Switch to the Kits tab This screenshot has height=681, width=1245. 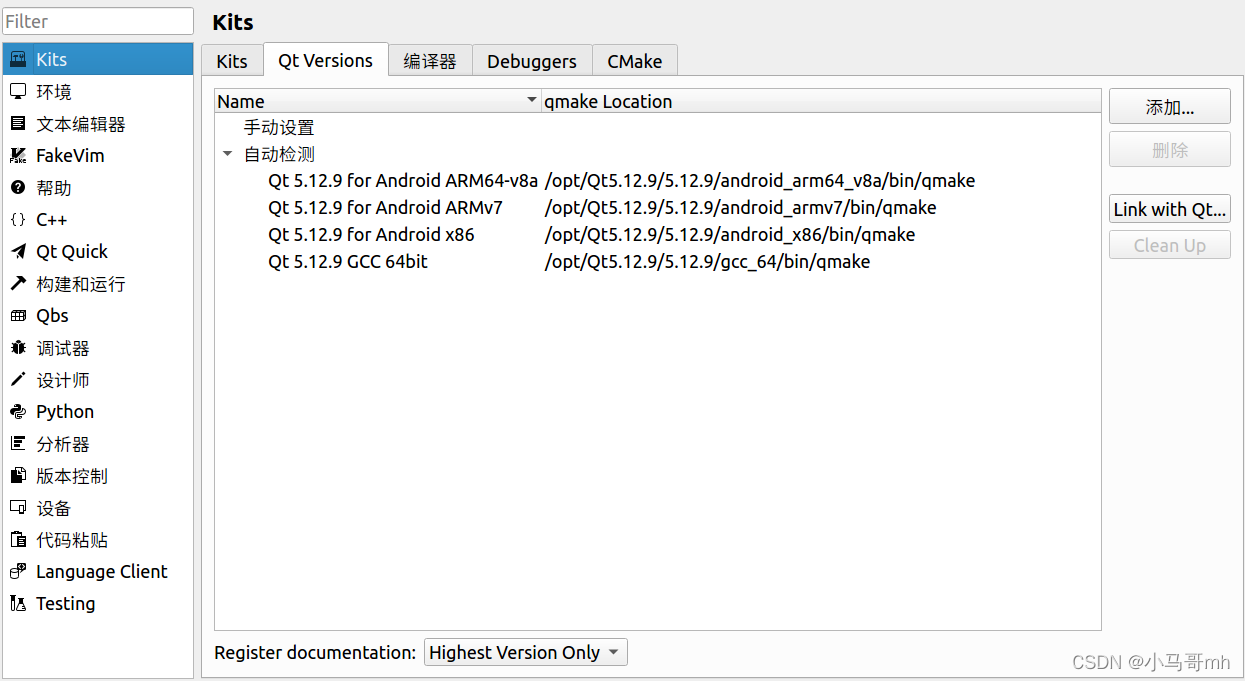point(232,61)
